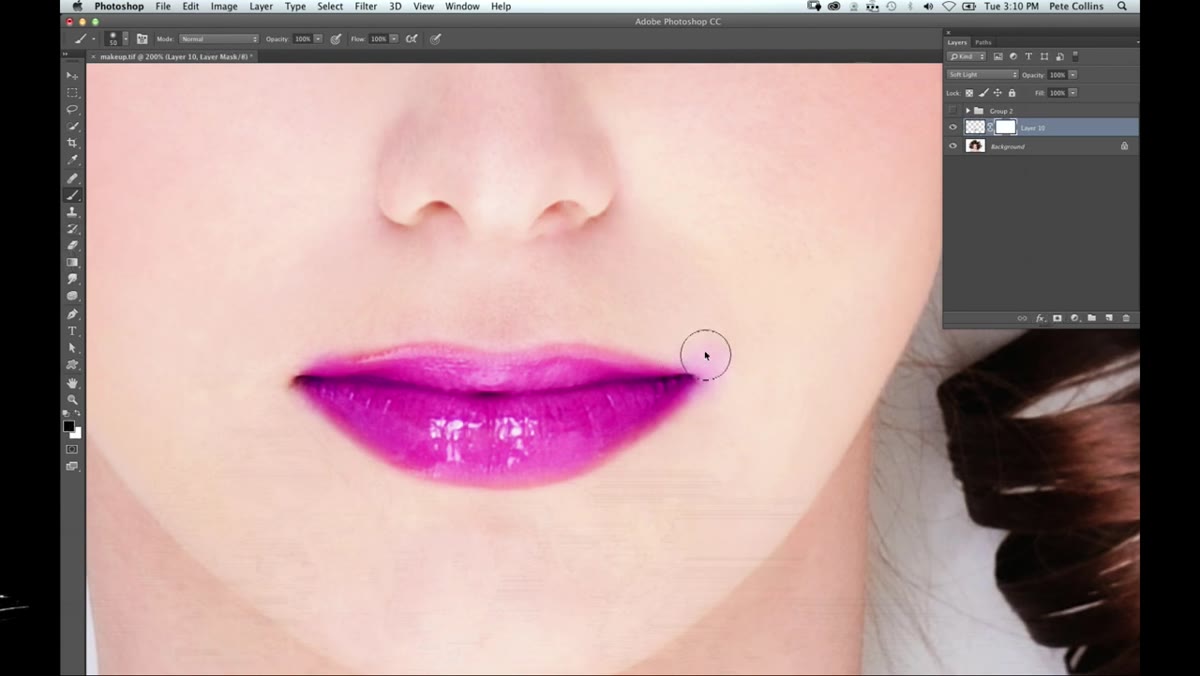Image resolution: width=1200 pixels, height=676 pixels.
Task: Select the Pen tool
Action: pos(72,314)
